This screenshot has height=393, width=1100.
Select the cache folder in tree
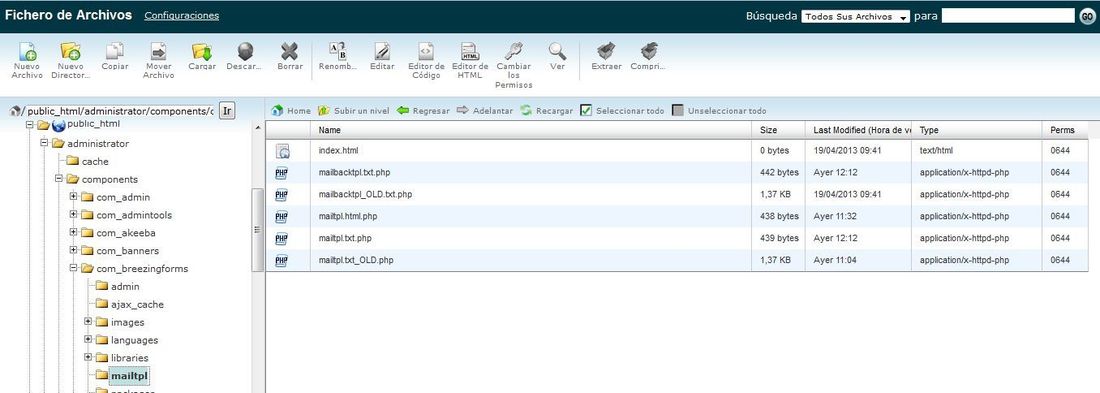pos(95,161)
